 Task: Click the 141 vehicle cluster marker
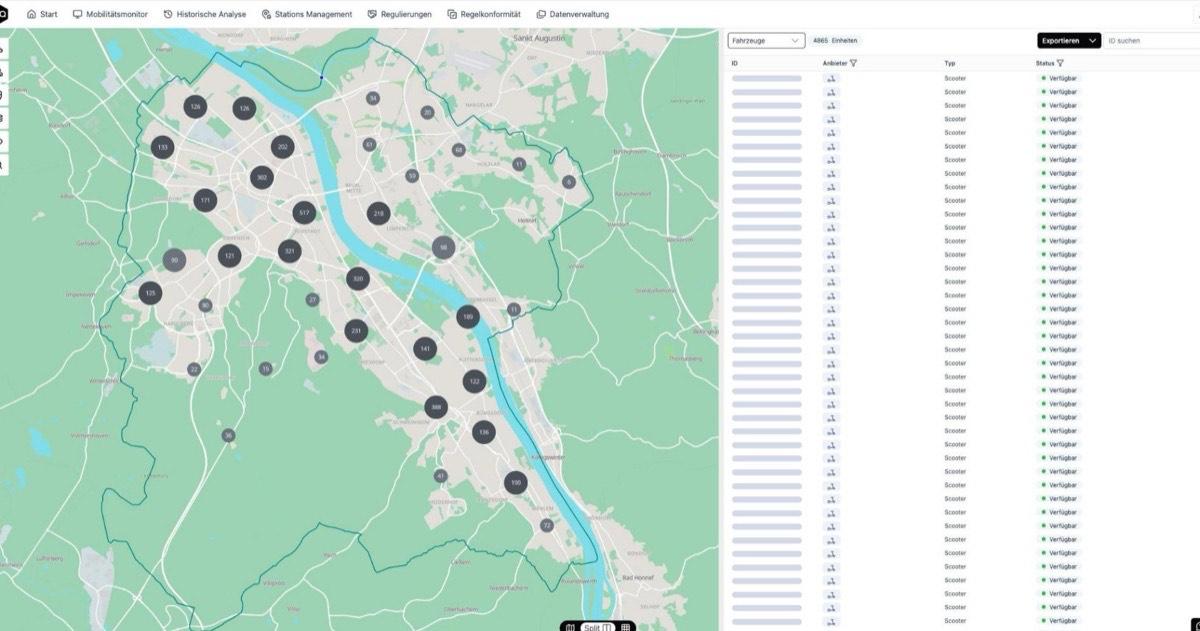[x=425, y=349]
